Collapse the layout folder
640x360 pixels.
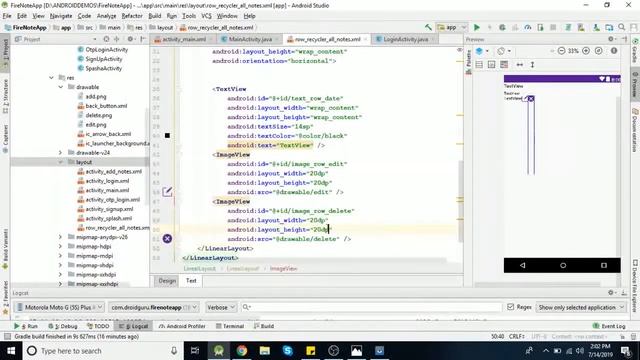[60, 162]
